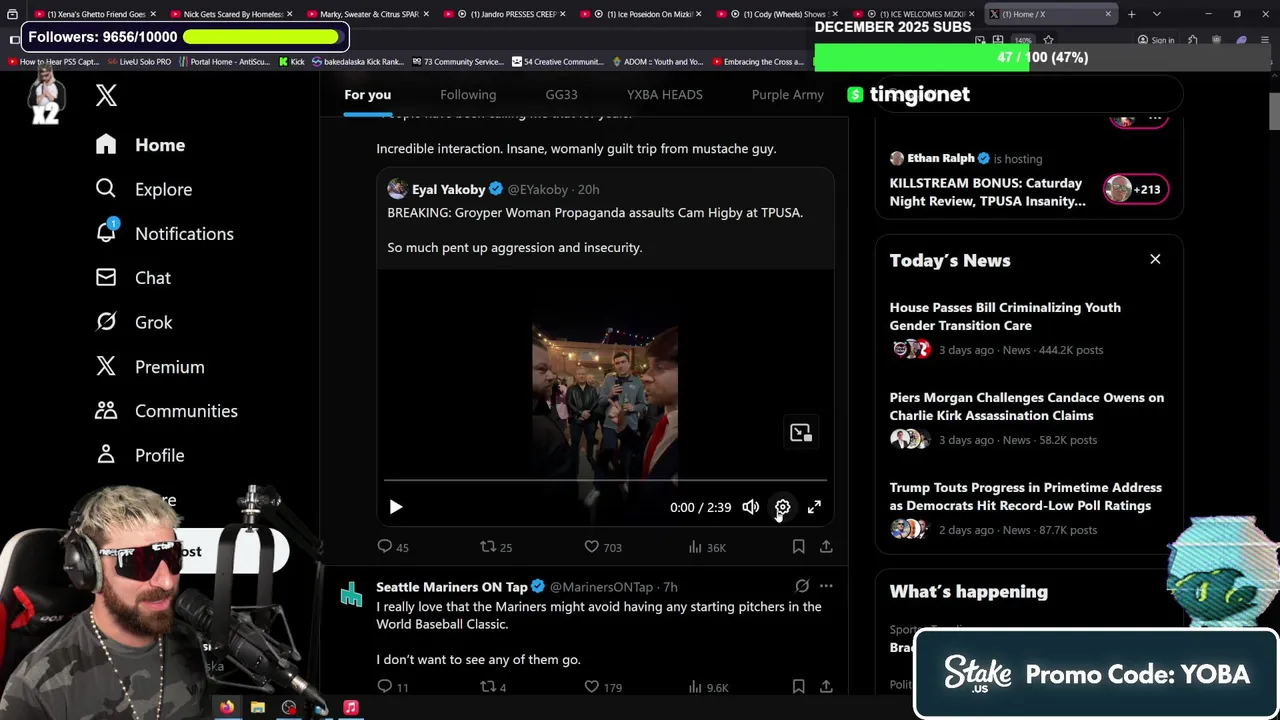
Task: Open Premium in the sidebar
Action: coord(150,367)
